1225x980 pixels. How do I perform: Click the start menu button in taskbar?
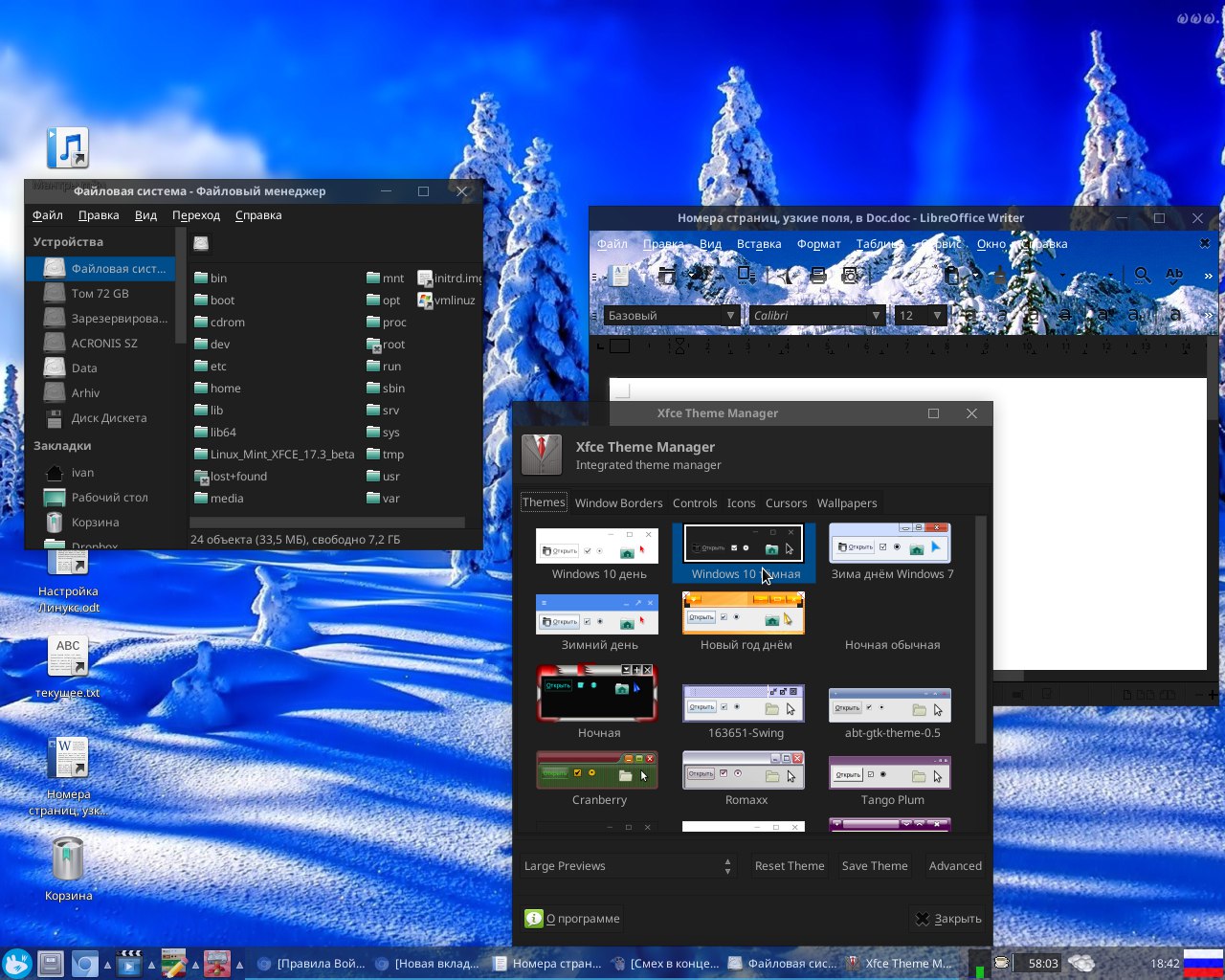16,963
